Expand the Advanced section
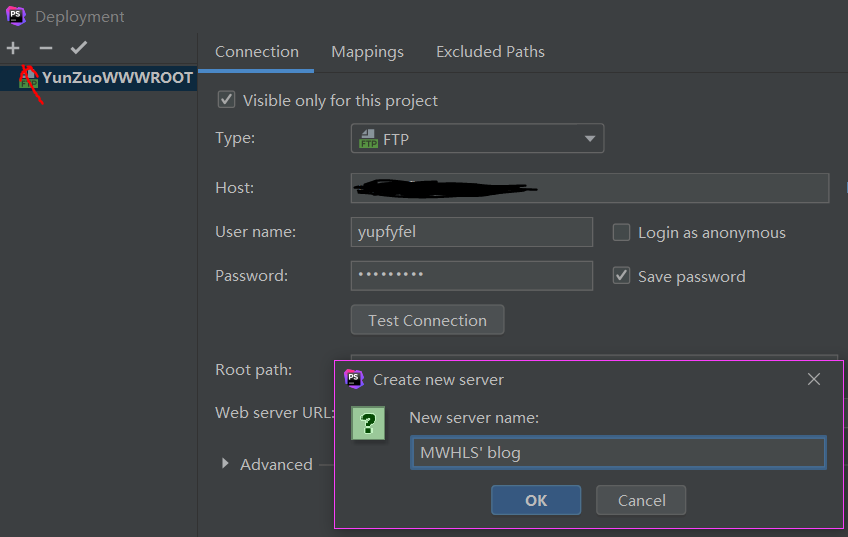Viewport: 848px width, 537px height. tap(226, 464)
